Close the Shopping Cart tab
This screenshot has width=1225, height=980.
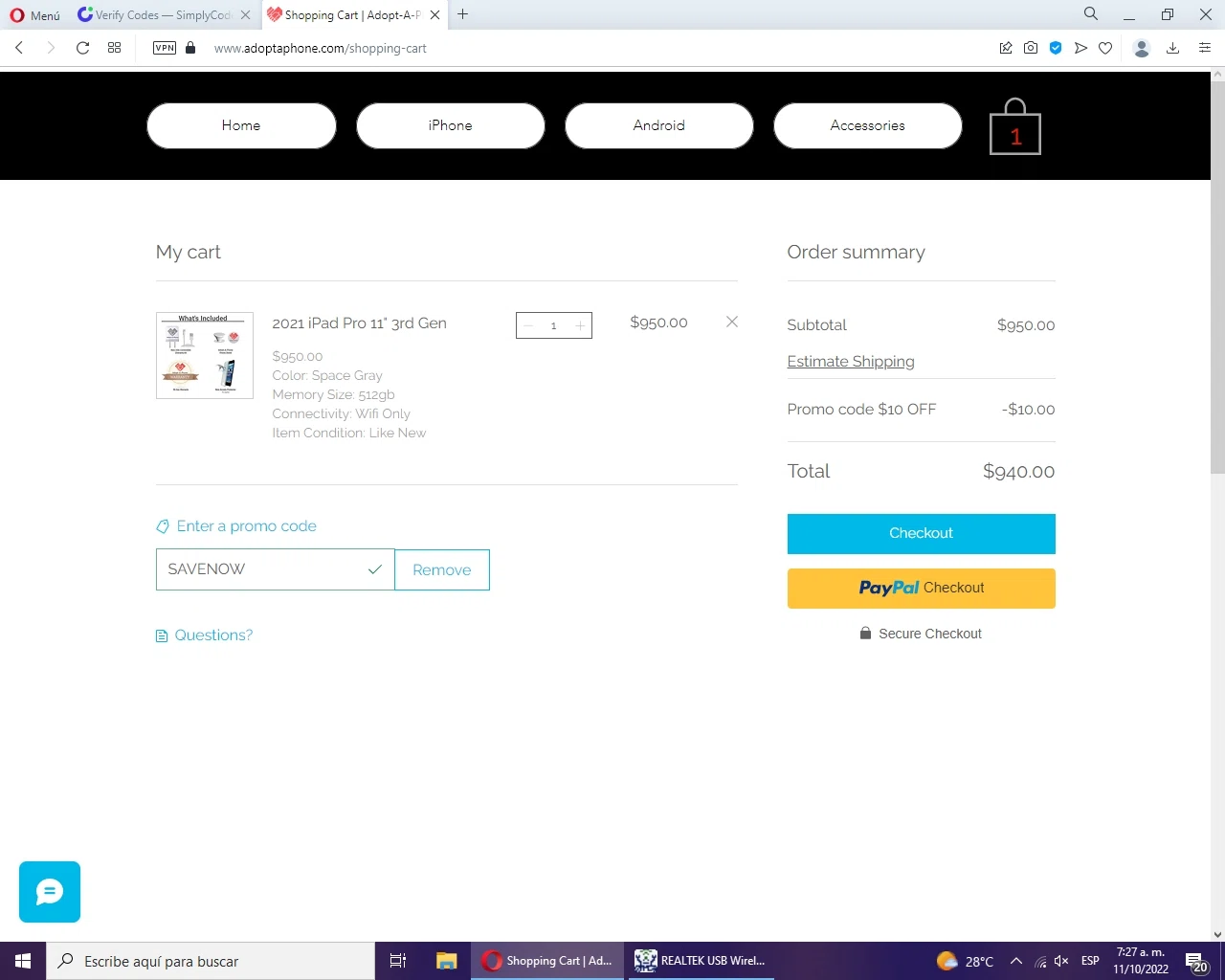tap(435, 15)
